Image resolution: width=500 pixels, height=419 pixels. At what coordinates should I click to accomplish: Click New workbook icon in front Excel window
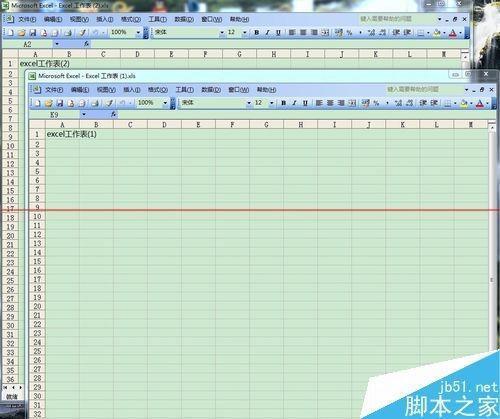point(37,103)
